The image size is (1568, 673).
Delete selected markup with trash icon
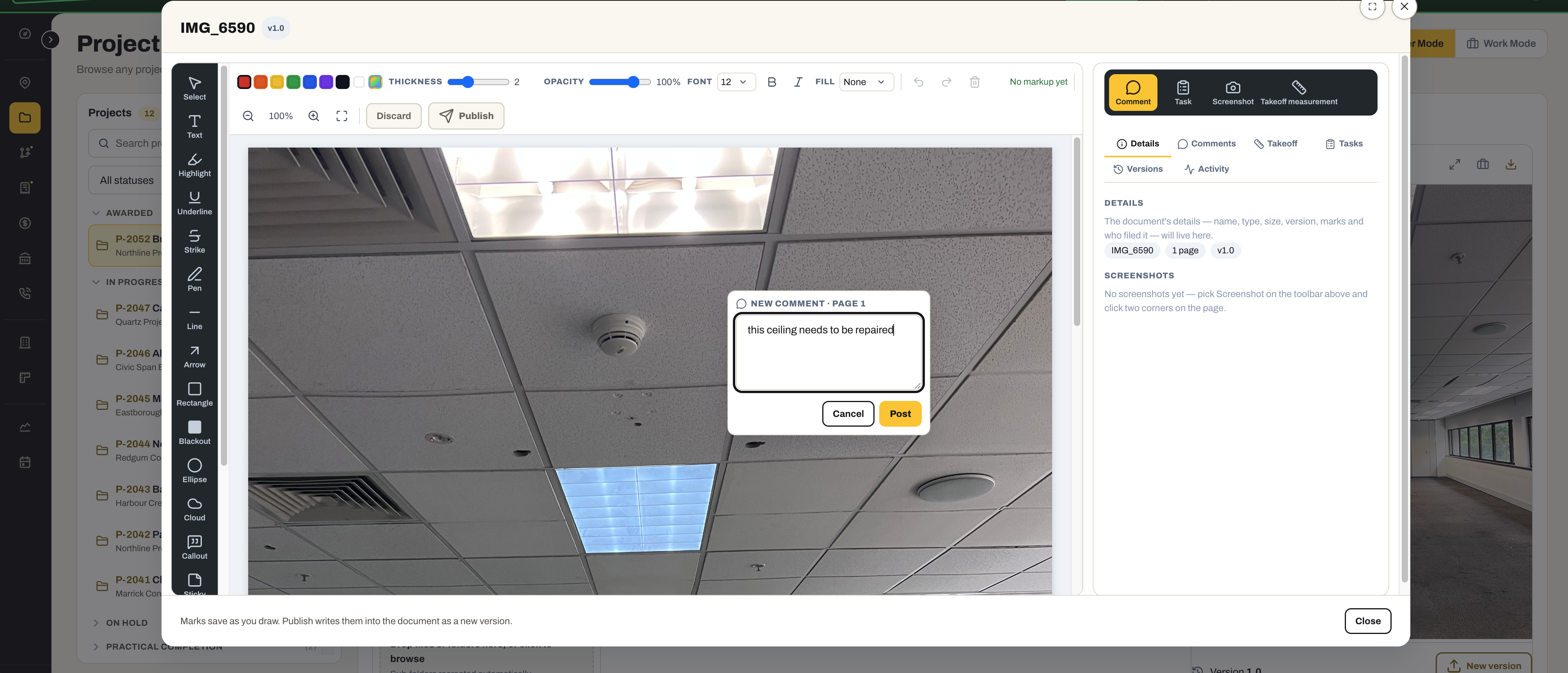974,82
